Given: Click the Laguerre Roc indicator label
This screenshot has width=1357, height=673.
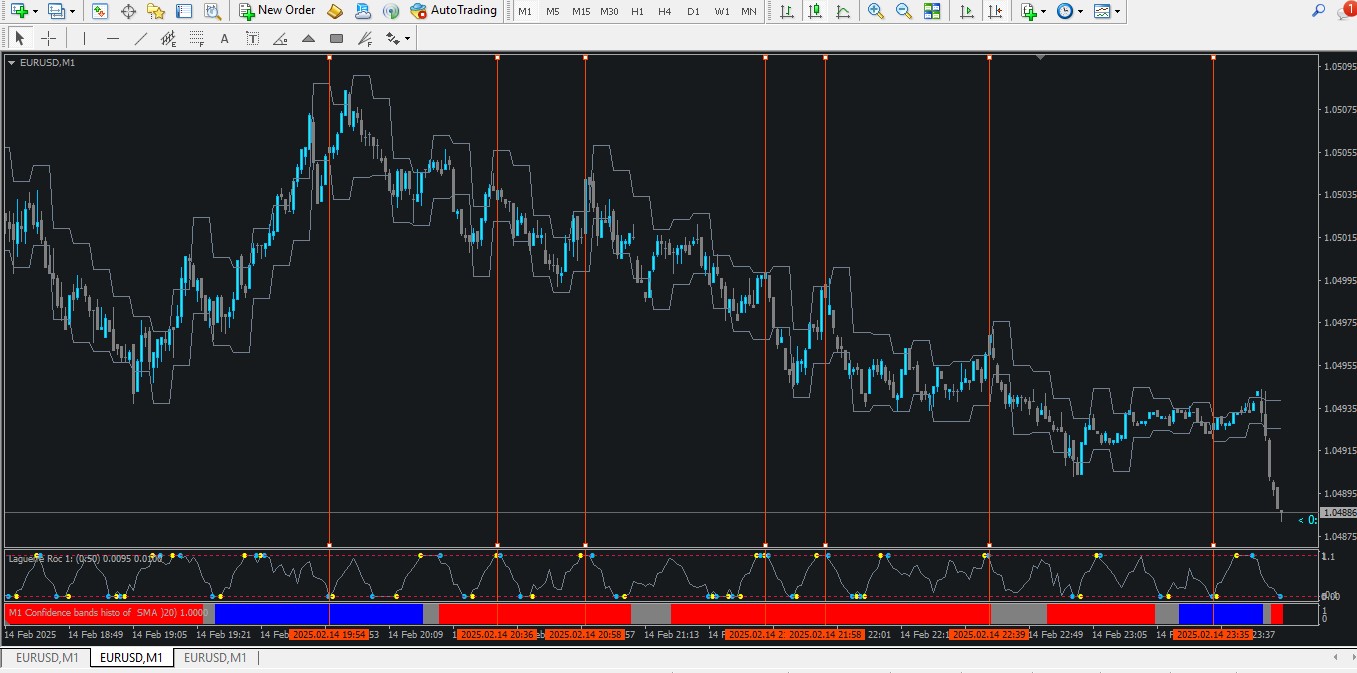Looking at the screenshot, I should click(84, 559).
